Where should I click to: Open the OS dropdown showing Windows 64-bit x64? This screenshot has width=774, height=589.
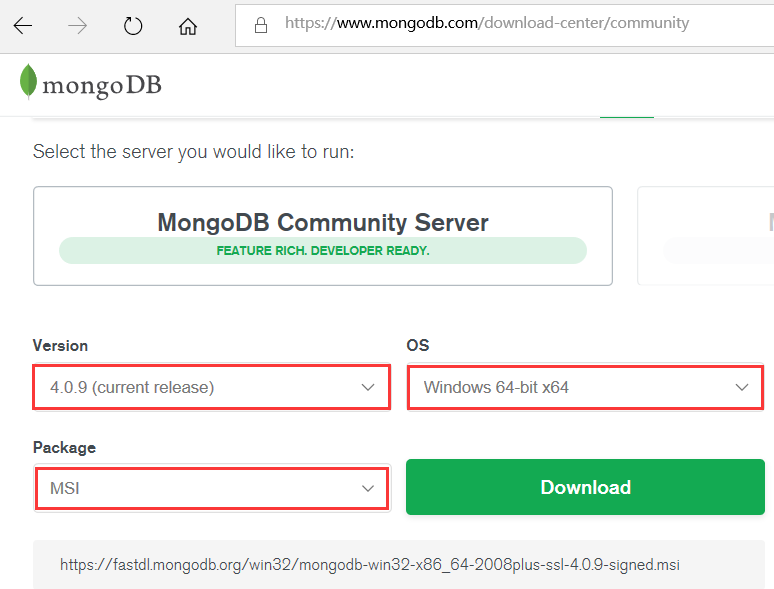click(585, 387)
